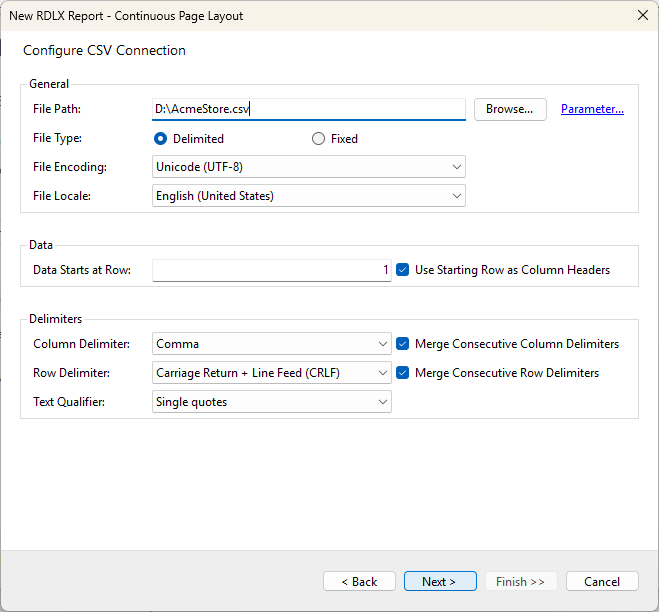Viewport: 659px width, 612px height.
Task: Expand the Text Qualifier dropdown
Action: click(x=271, y=402)
